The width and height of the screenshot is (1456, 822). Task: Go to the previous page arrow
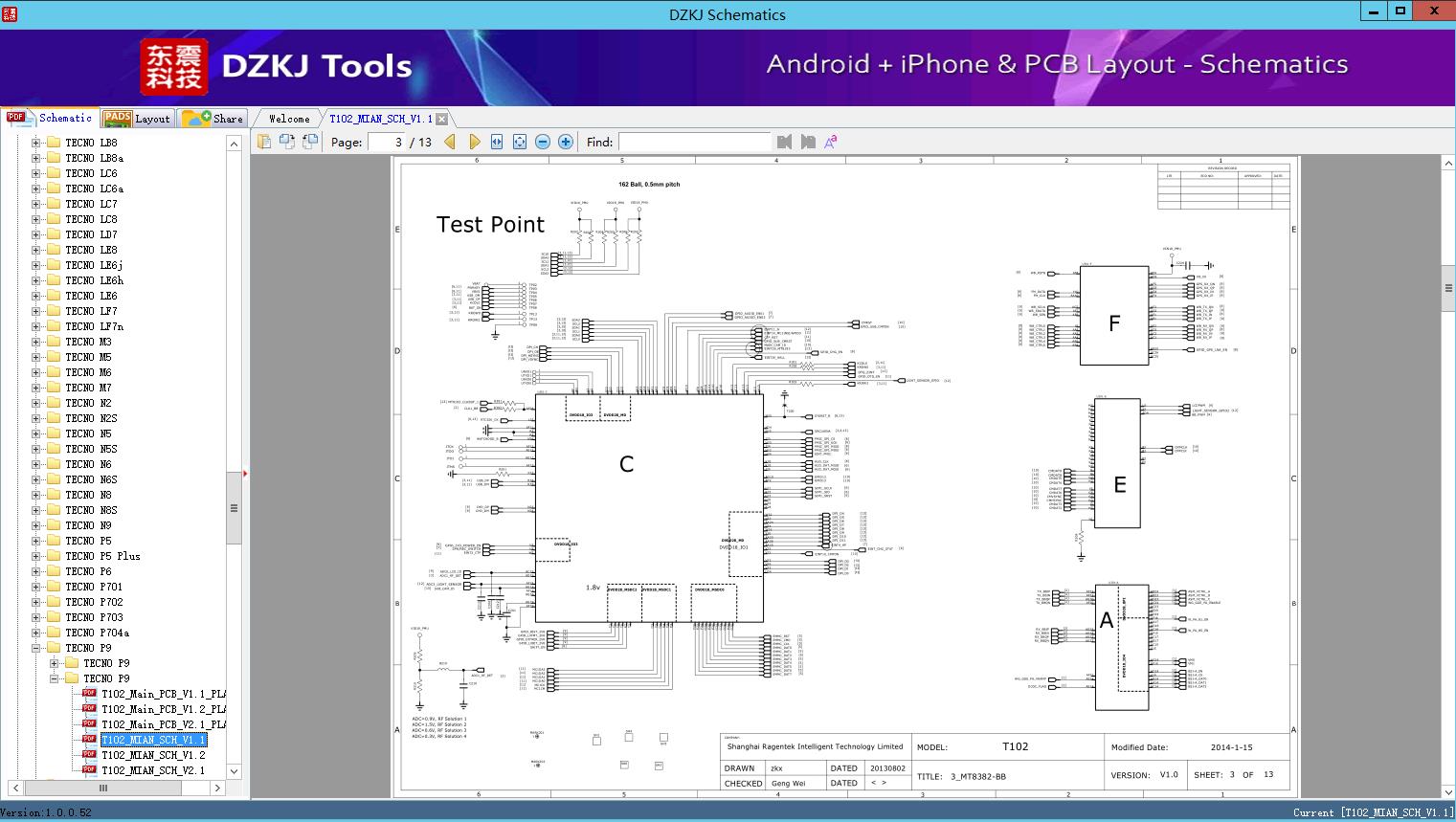(x=450, y=142)
